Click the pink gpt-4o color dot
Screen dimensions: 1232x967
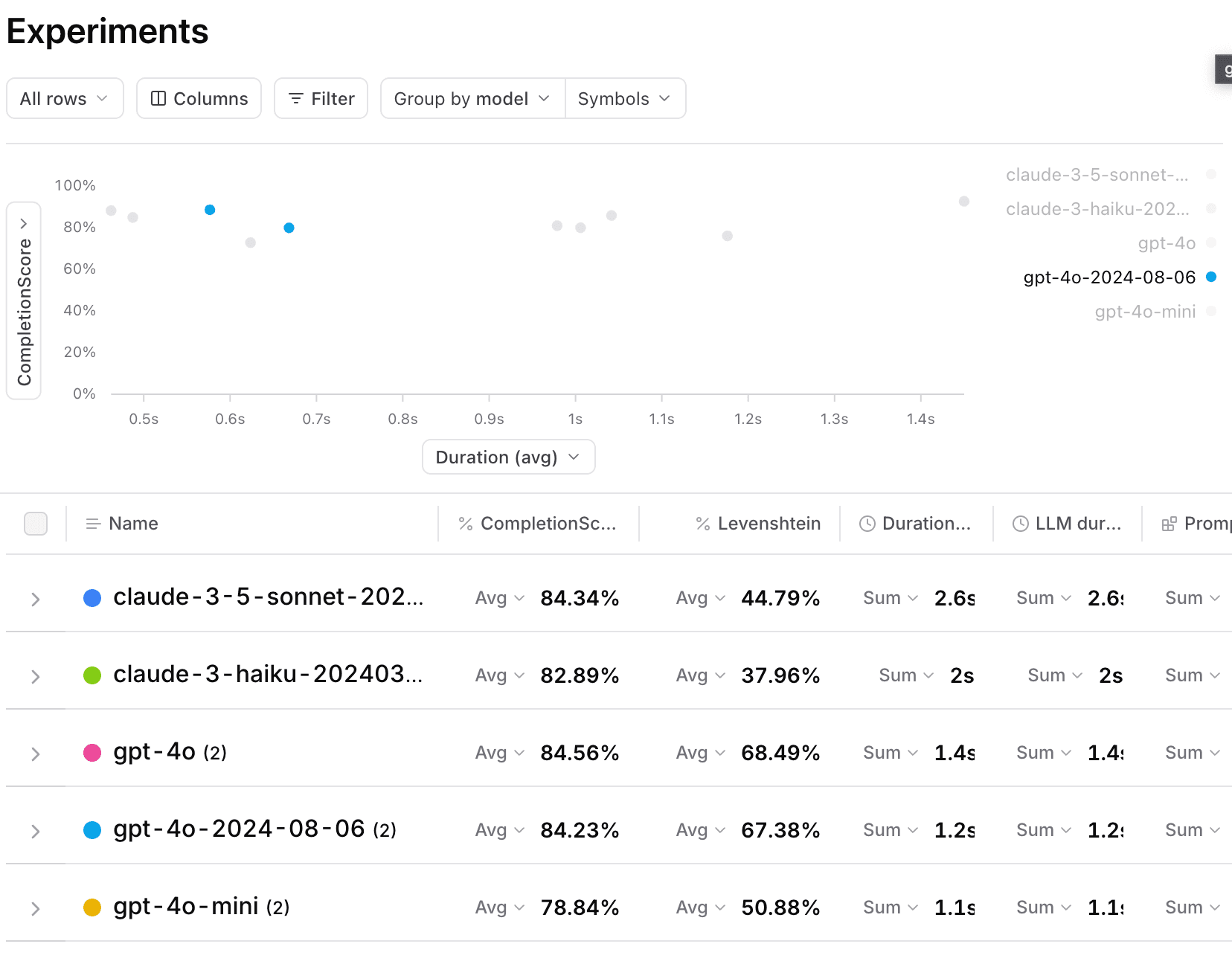pyautogui.click(x=92, y=753)
